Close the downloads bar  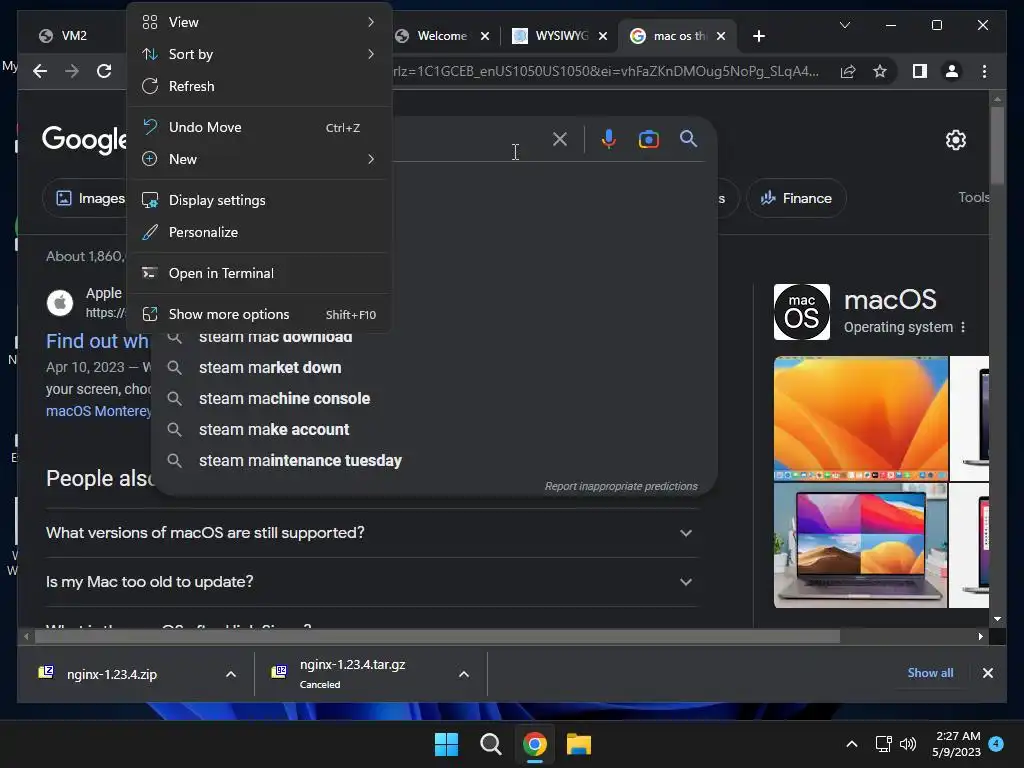pyautogui.click(x=987, y=673)
